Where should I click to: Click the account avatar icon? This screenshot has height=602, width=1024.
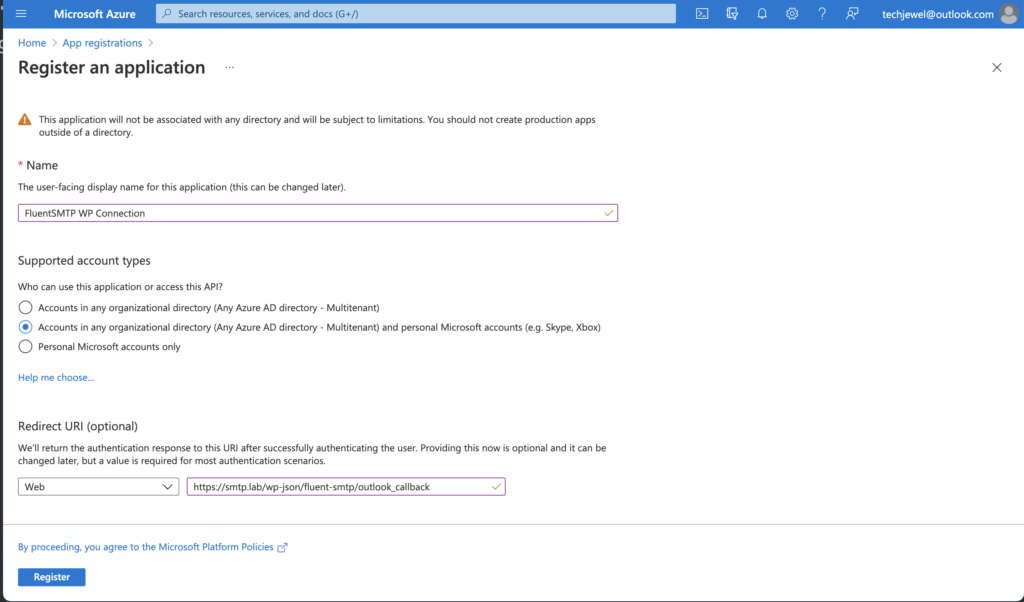(x=1010, y=14)
